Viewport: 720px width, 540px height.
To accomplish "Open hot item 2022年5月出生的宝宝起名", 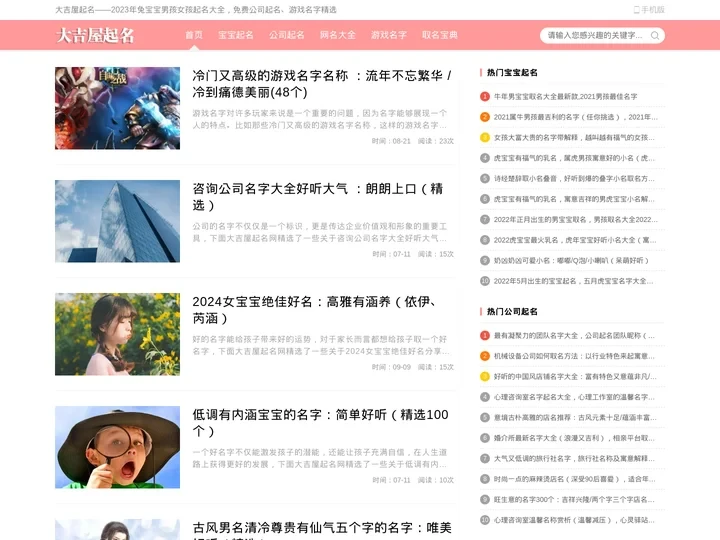I will tap(574, 281).
